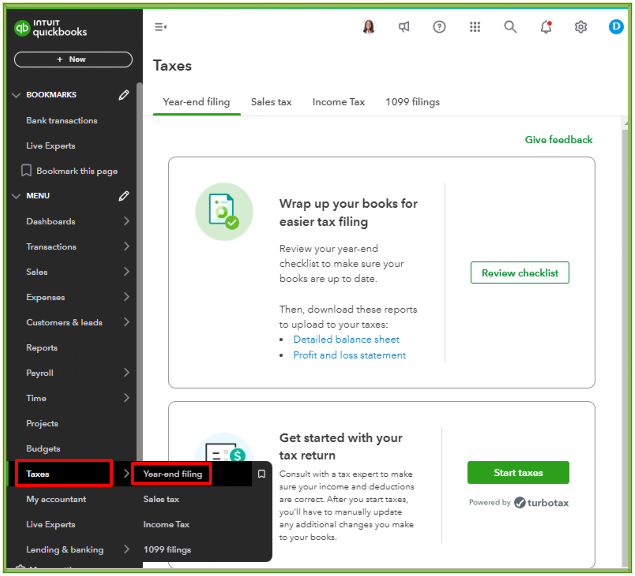Click the year-end checklist illustration
635x576 pixels.
click(224, 211)
